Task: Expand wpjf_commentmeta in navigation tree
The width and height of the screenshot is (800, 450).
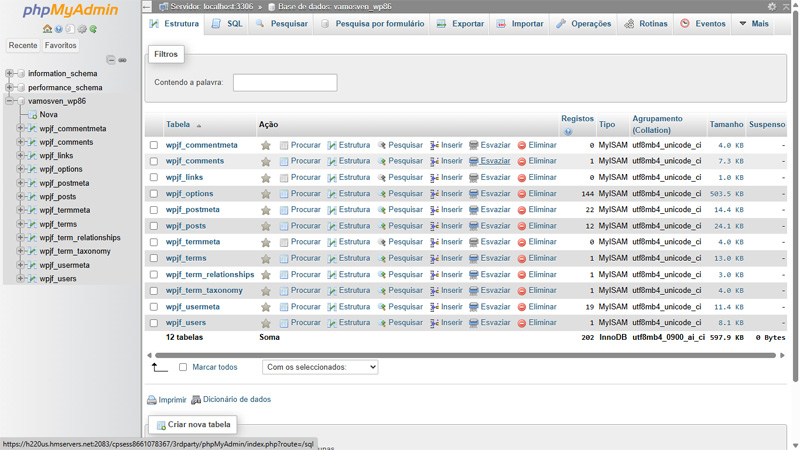Action: [x=20, y=128]
